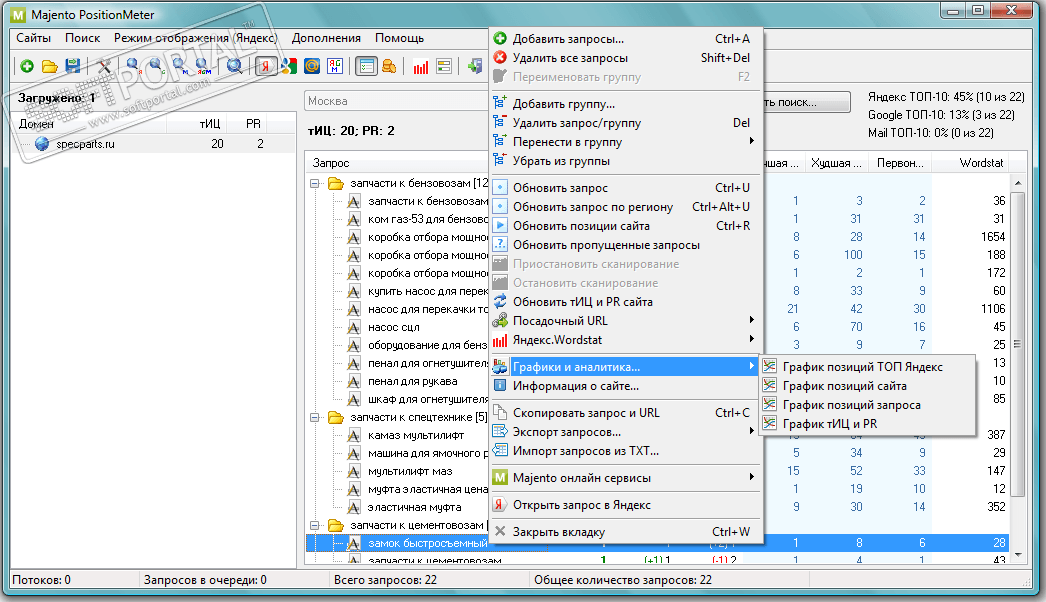Image resolution: width=1046 pixels, height=602 pixels.
Task: Click the red bar chart toolbar icon
Action: tap(421, 66)
